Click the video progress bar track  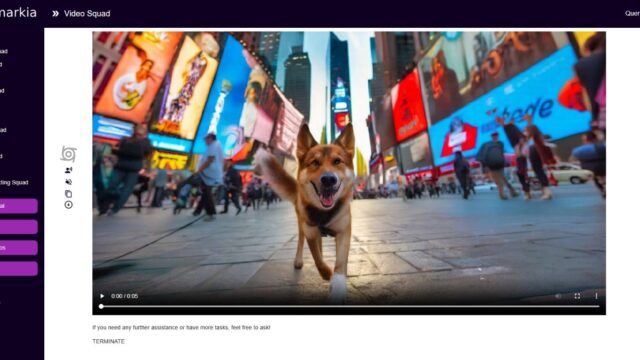click(350, 306)
